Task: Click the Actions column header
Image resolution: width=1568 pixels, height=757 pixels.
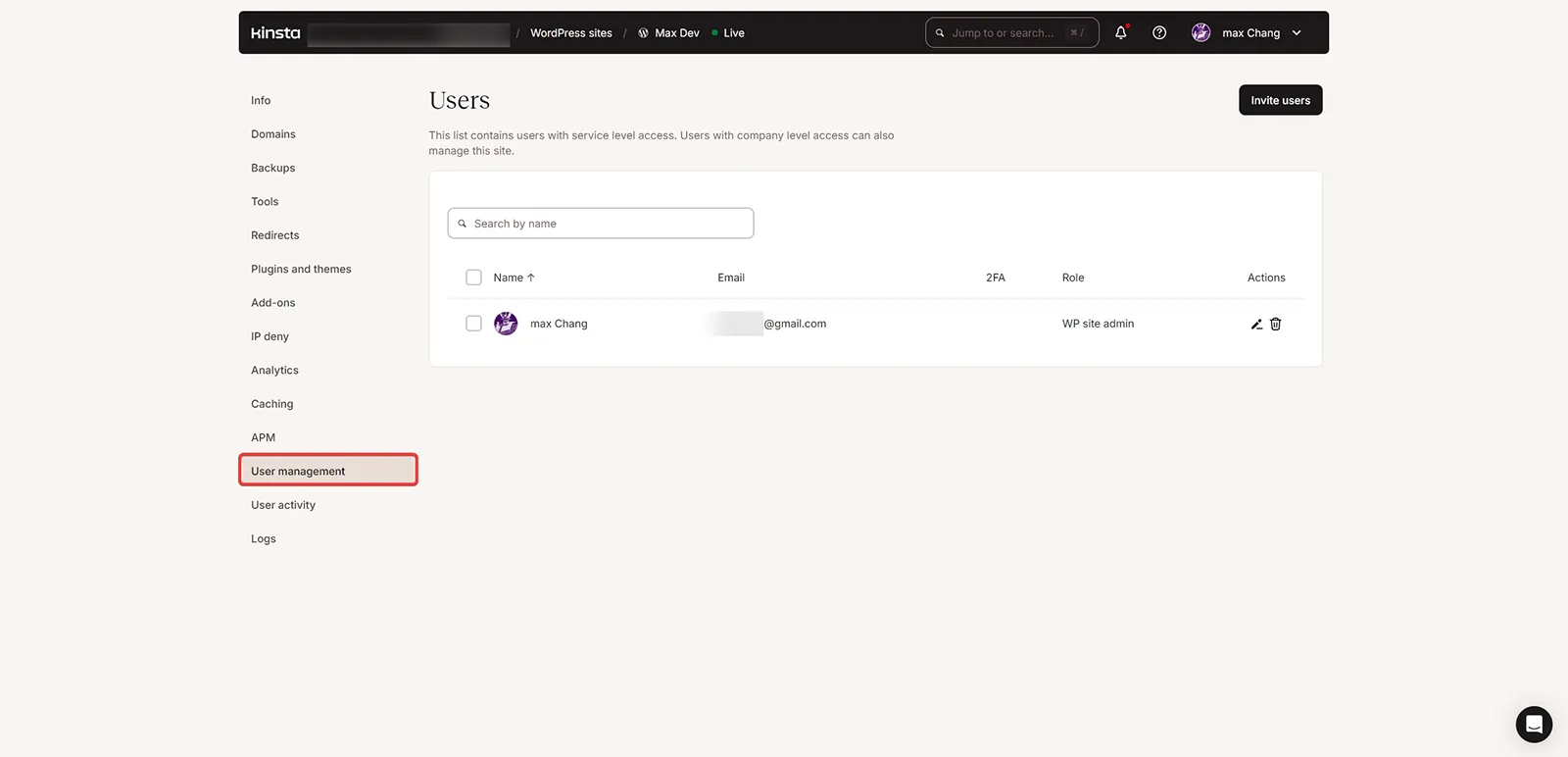Action: pos(1266,278)
